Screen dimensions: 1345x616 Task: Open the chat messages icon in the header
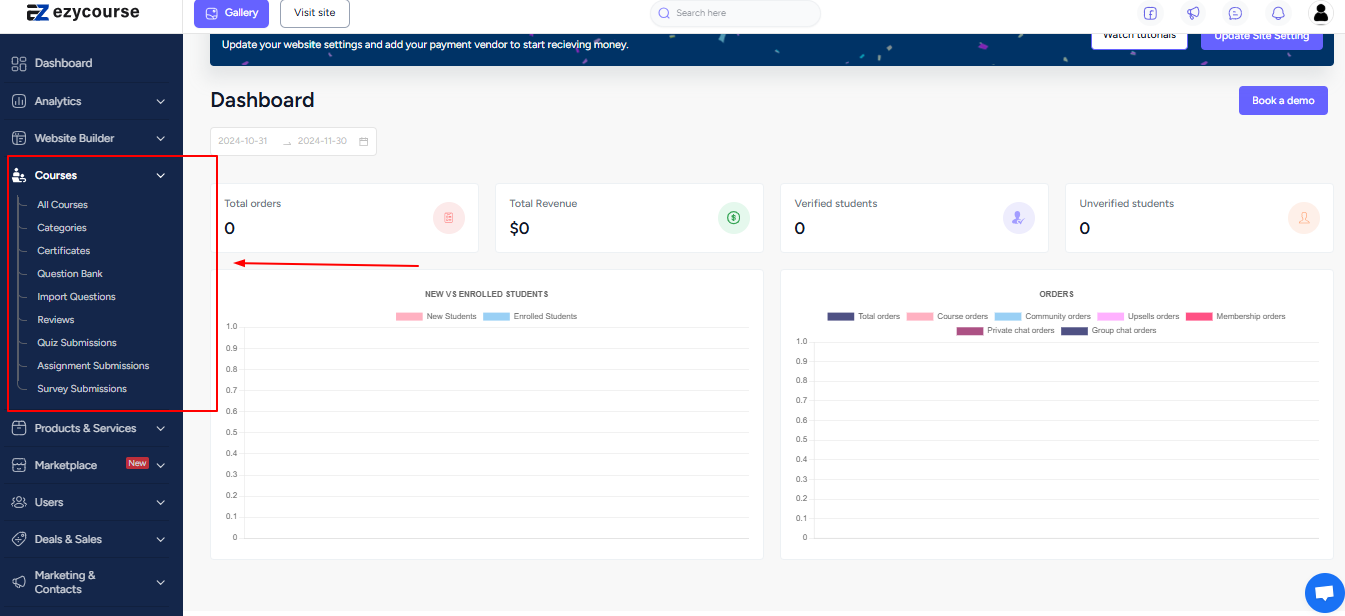pos(1235,13)
